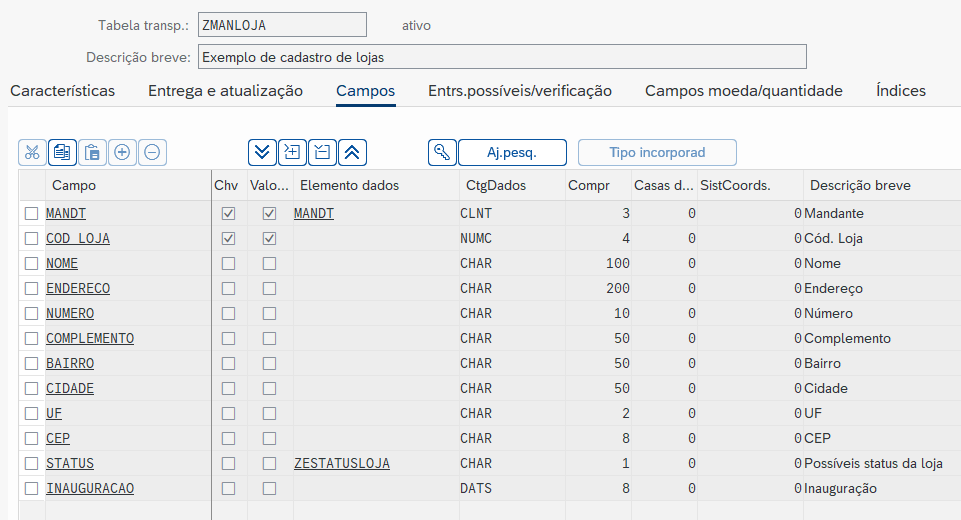Viewport: 961px width, 520px height.
Task: Click the expand all double-down arrow icon
Action: tap(262, 152)
